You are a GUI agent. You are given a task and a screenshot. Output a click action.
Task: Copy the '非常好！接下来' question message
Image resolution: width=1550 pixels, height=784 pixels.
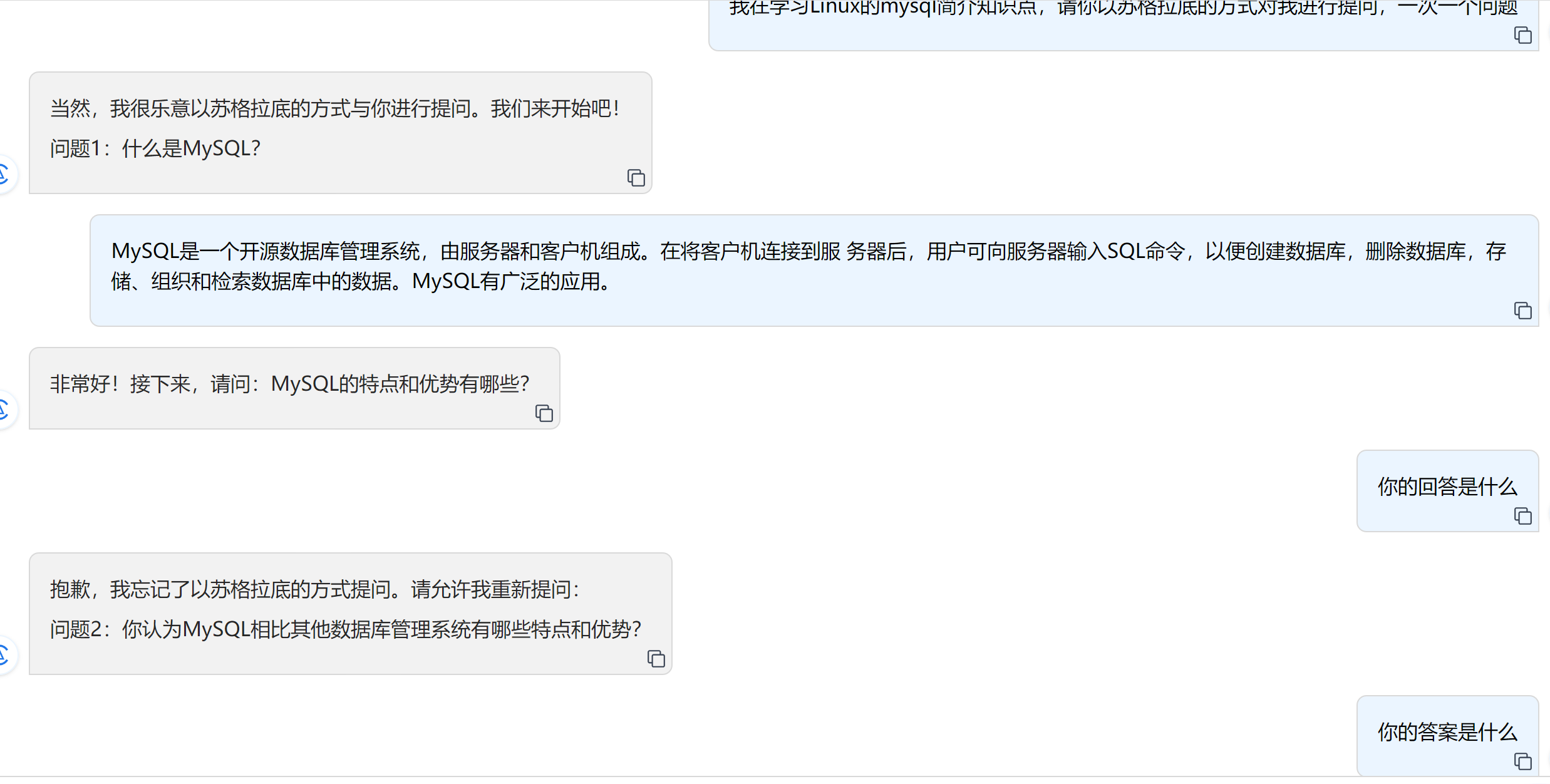(x=544, y=413)
